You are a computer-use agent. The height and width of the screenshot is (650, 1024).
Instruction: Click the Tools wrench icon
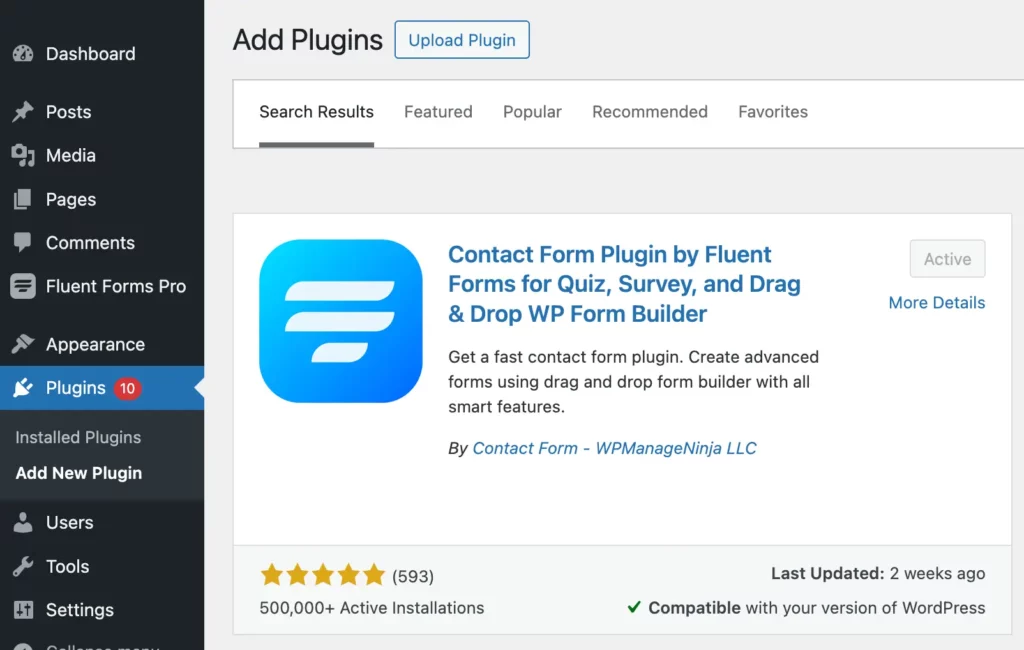click(x=23, y=566)
